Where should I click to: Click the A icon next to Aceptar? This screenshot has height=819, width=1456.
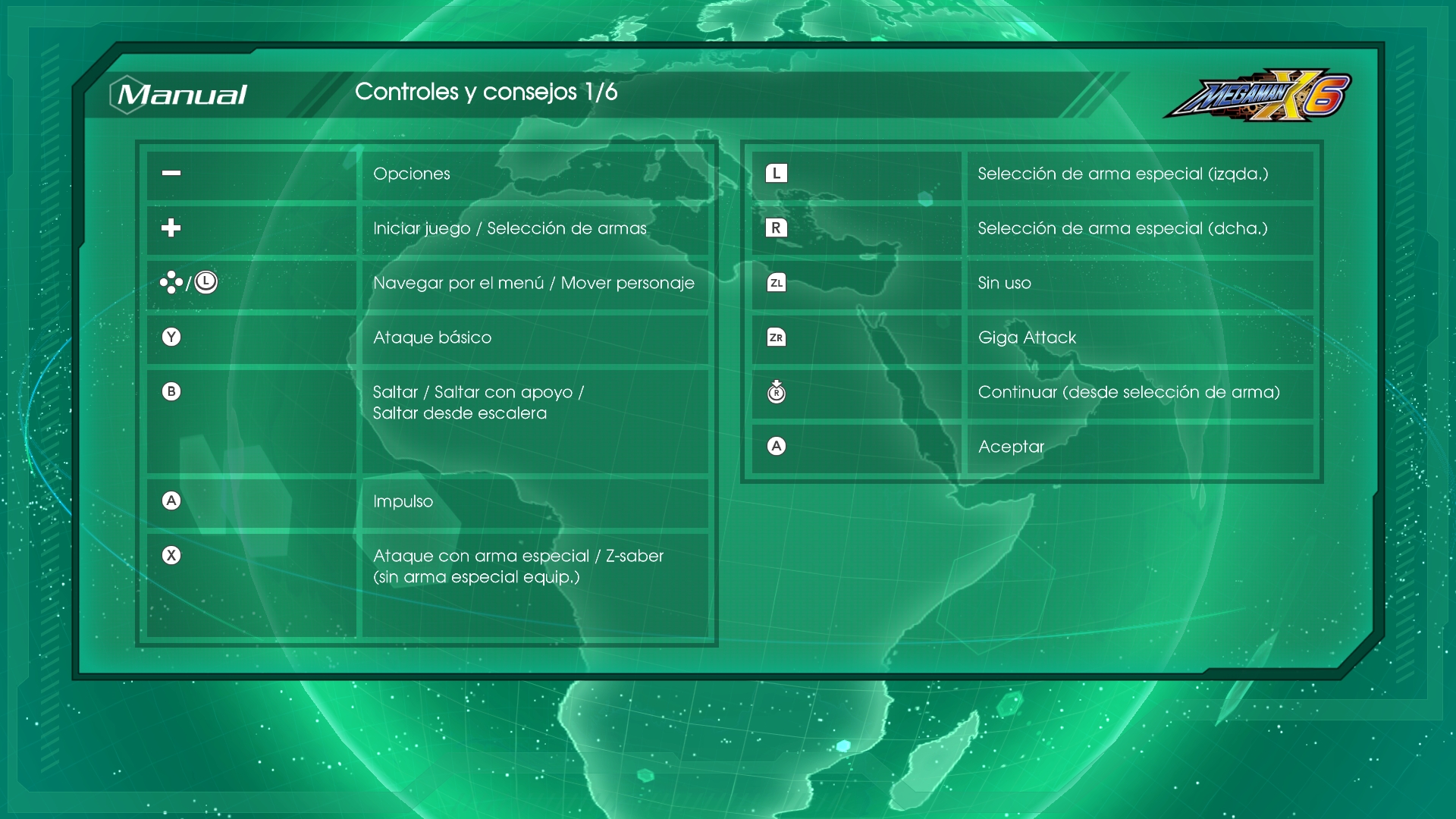click(x=776, y=446)
